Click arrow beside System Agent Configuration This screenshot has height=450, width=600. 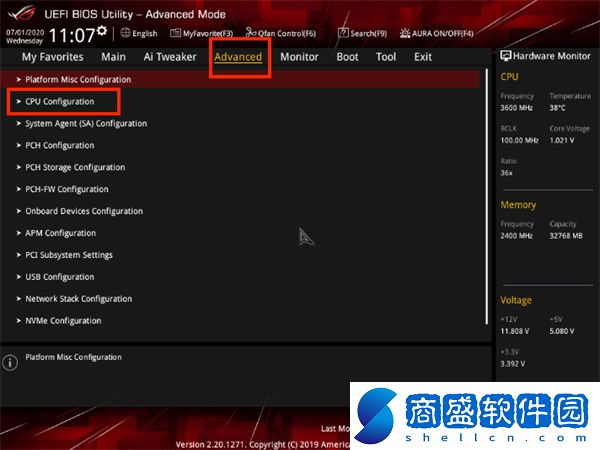[18, 124]
